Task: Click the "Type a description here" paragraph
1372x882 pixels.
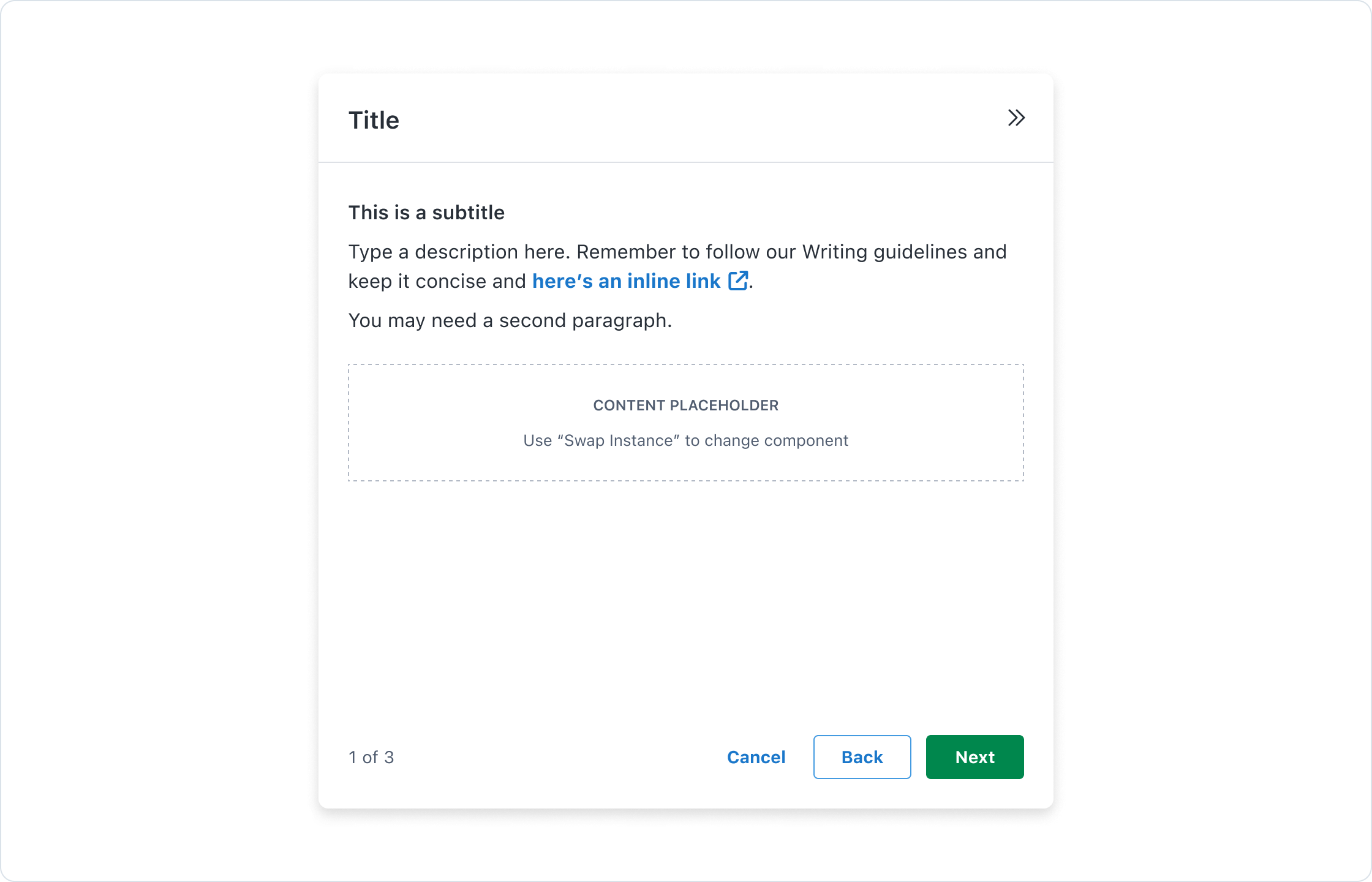Action: 677,252
